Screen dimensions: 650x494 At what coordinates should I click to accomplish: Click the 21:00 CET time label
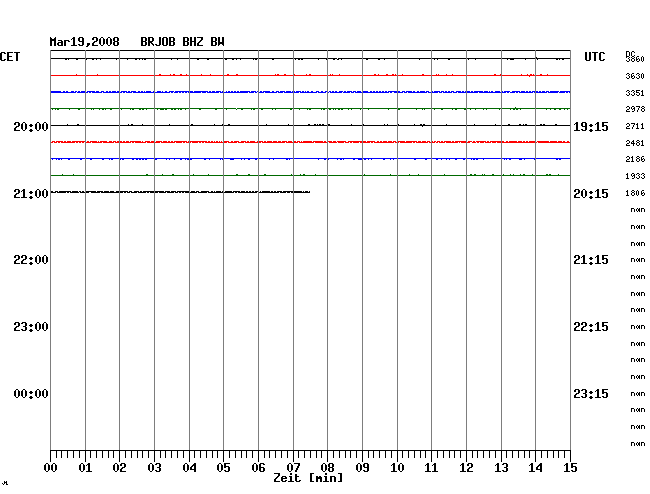[31, 194]
